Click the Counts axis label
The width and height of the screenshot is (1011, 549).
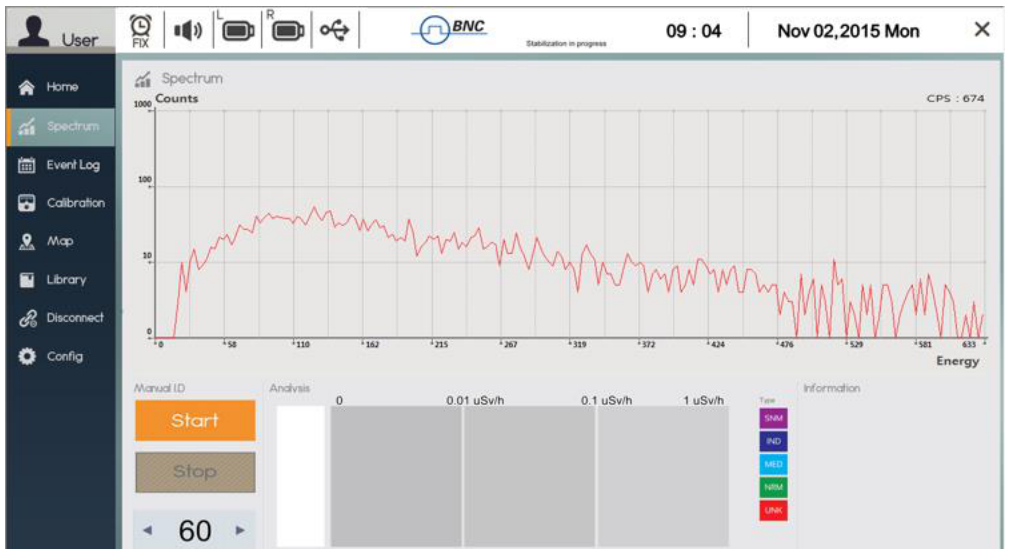tap(177, 99)
